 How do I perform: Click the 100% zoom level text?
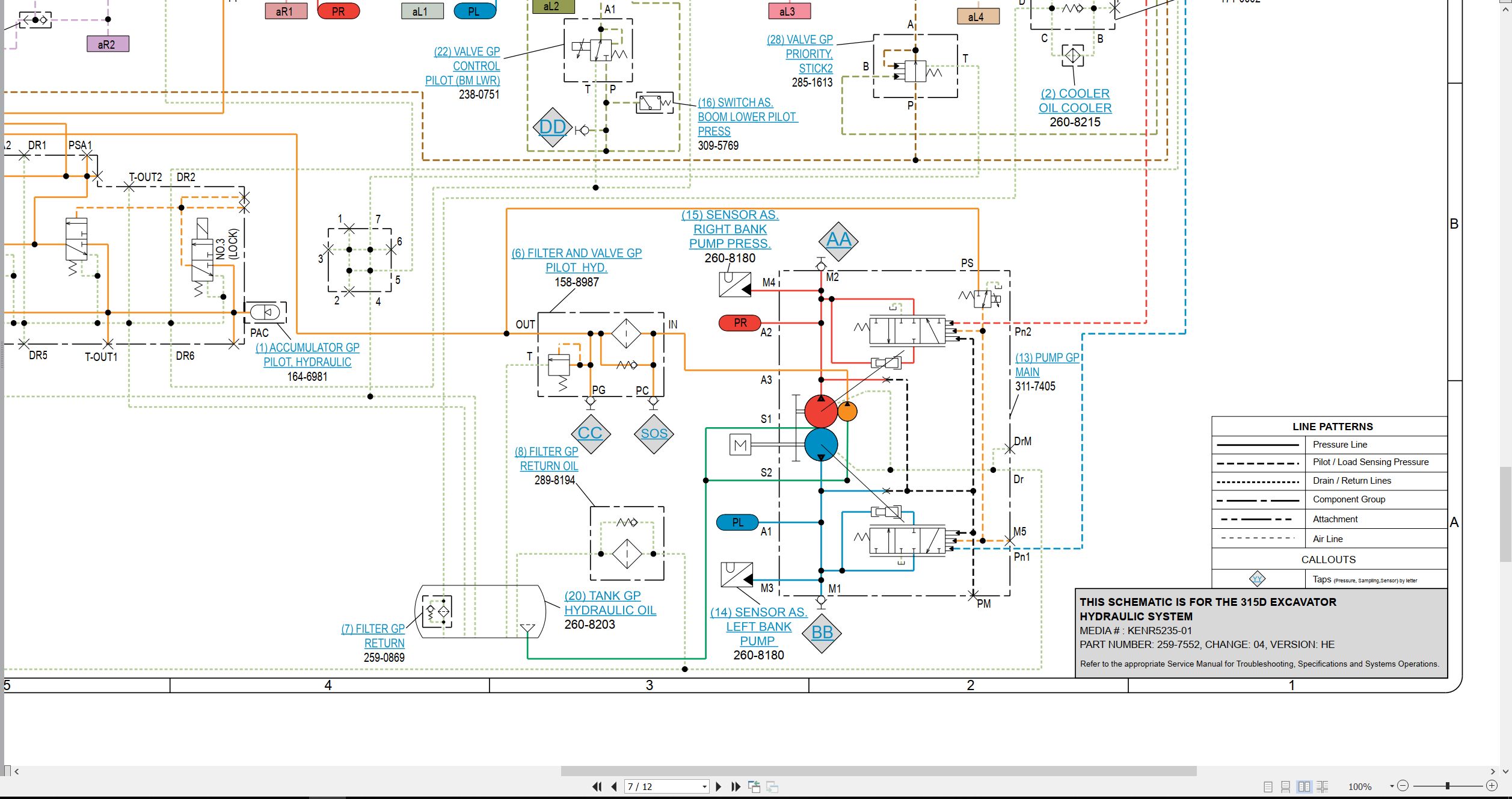pyautogui.click(x=1360, y=786)
